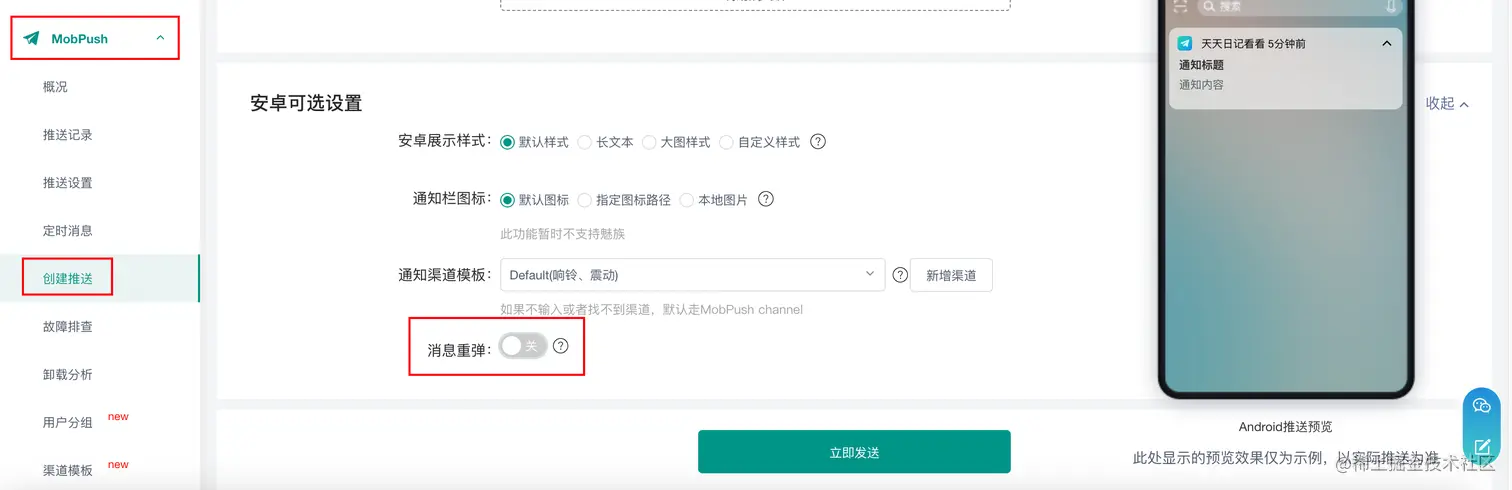Viewport: 1512px width, 490px height.
Task: Open 推送记录 in the sidebar
Action: pyautogui.click(x=67, y=135)
